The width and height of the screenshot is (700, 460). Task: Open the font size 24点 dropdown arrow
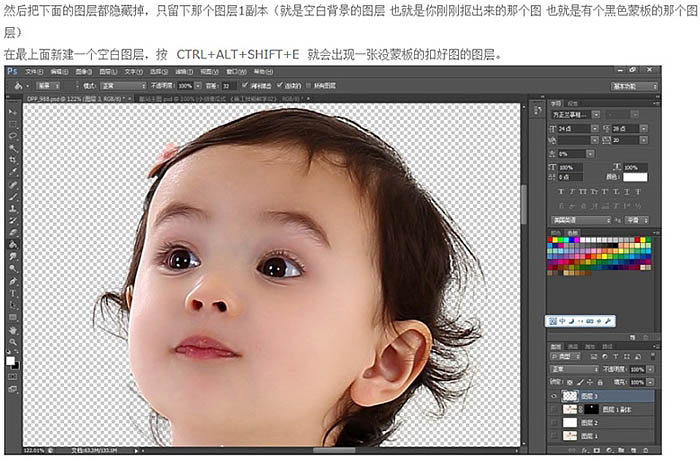[595, 129]
